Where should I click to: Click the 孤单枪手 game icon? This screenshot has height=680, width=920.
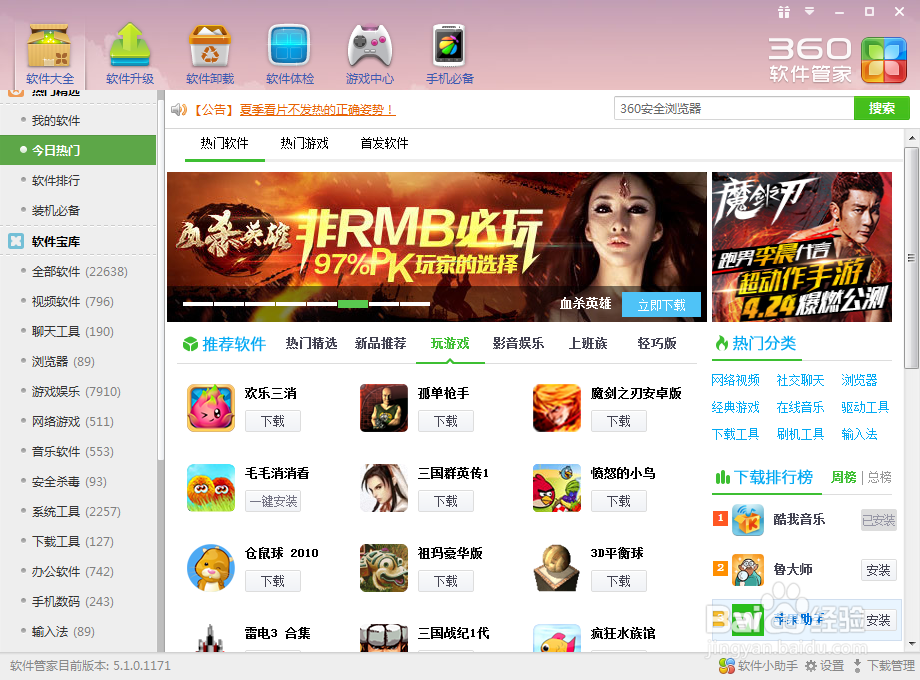(x=384, y=408)
